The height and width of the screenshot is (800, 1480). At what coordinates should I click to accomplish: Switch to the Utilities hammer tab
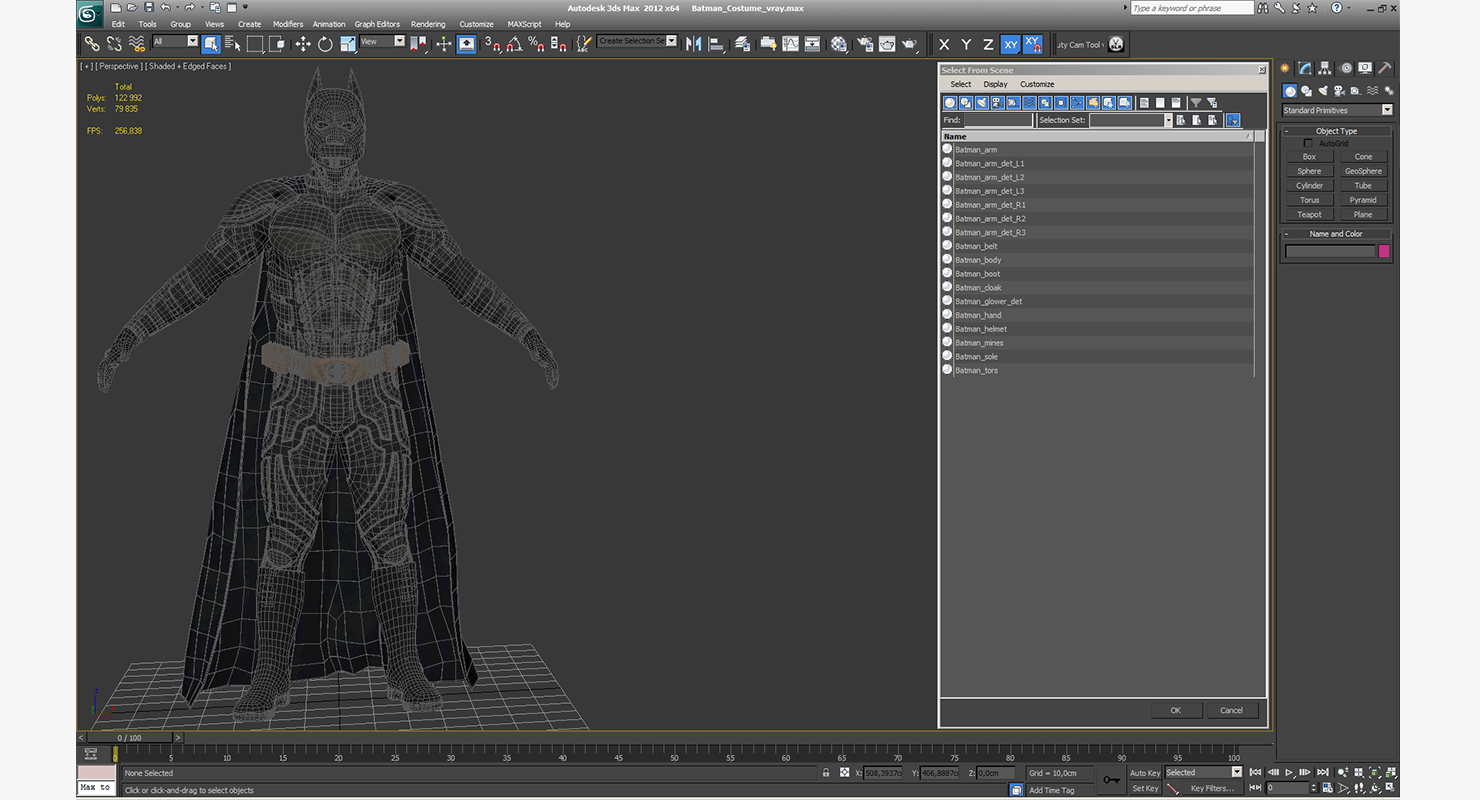[x=1385, y=68]
